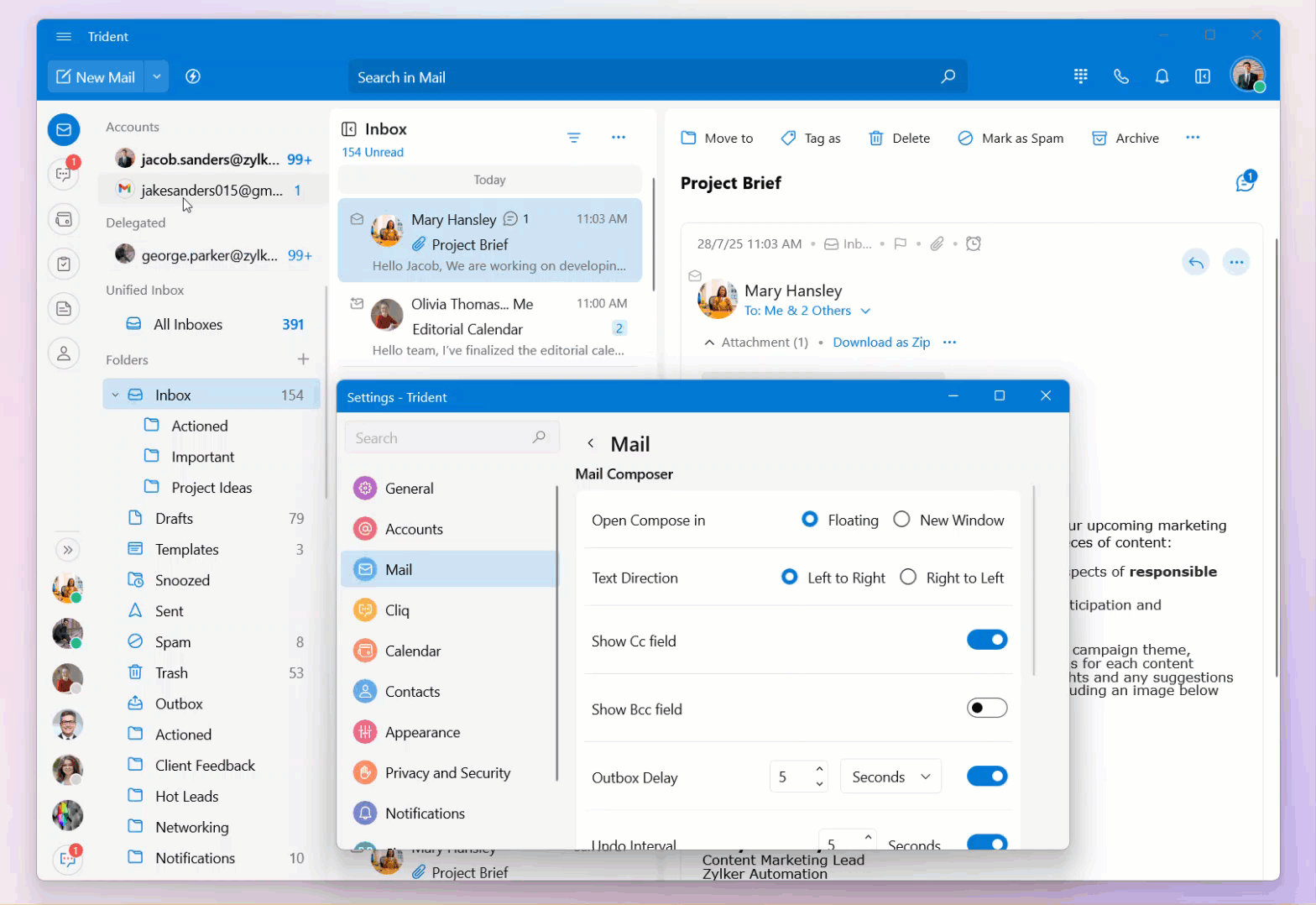This screenshot has width=1316, height=905.
Task: Expand the left rail double-chevron button
Action: click(x=68, y=550)
